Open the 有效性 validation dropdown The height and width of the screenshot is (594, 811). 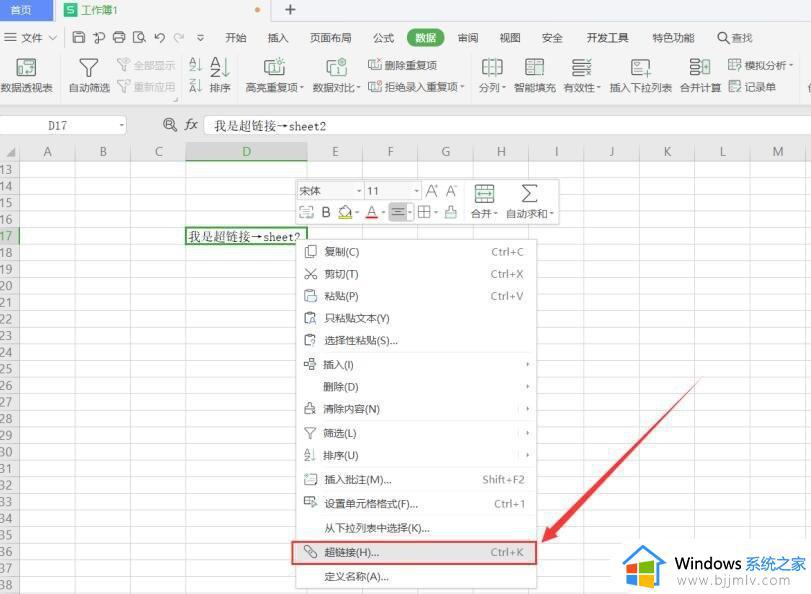[x=582, y=75]
